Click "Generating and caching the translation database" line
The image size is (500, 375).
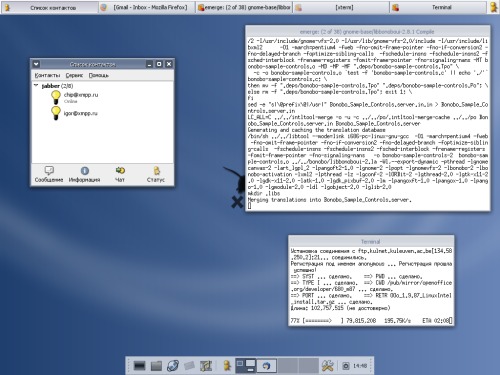(x=316, y=130)
